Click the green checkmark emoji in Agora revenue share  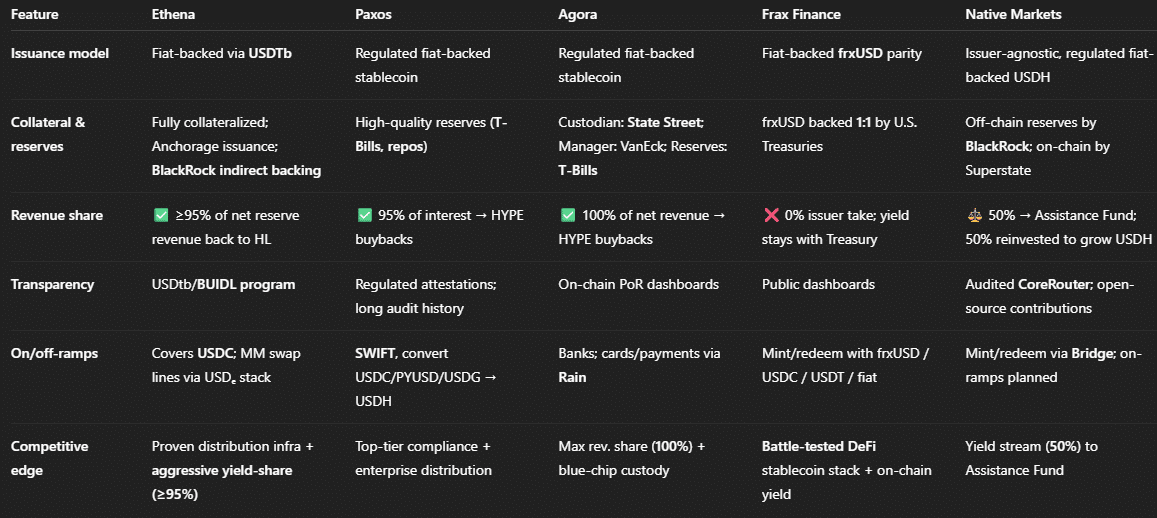click(566, 215)
